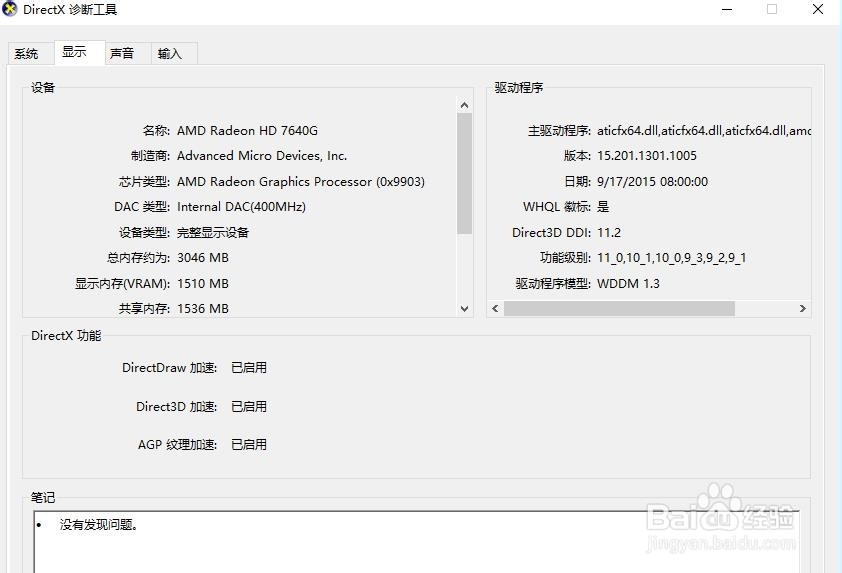Minimize the DirectX 诊断工具 window

[x=727, y=10]
